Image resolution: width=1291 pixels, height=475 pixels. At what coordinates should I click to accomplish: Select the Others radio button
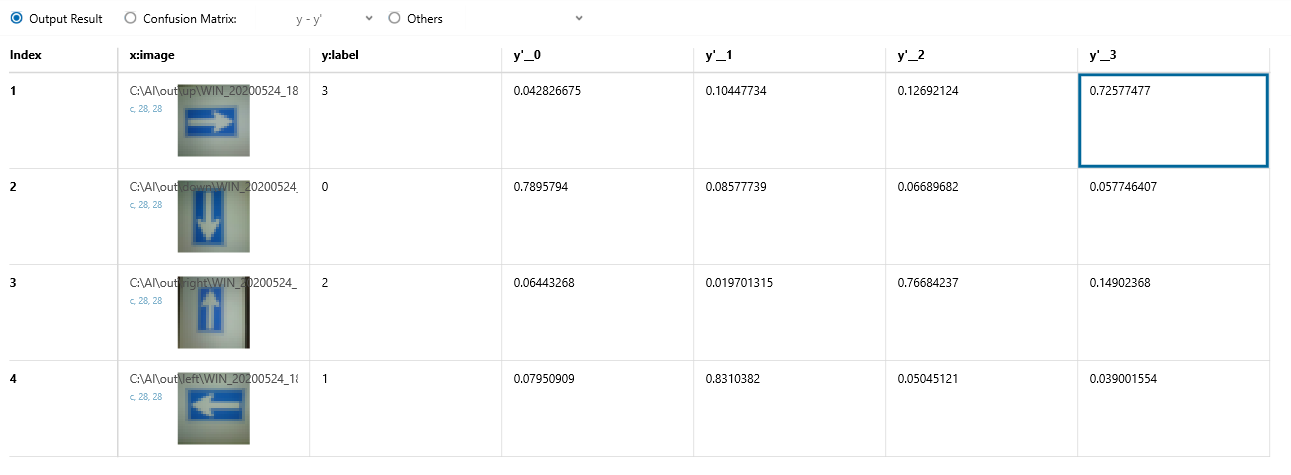(394, 18)
